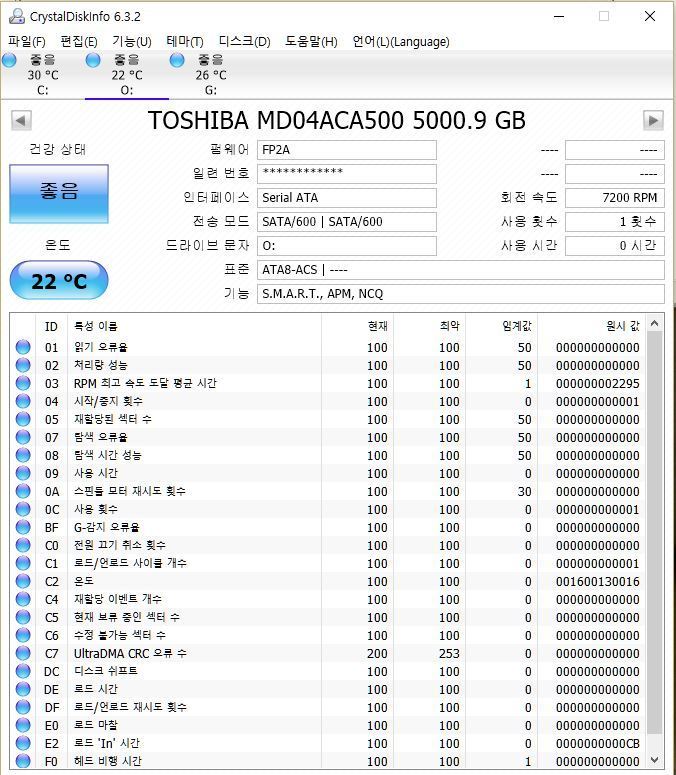Click the interface field showing Serial ATA
This screenshot has height=775, width=676.
346,198
